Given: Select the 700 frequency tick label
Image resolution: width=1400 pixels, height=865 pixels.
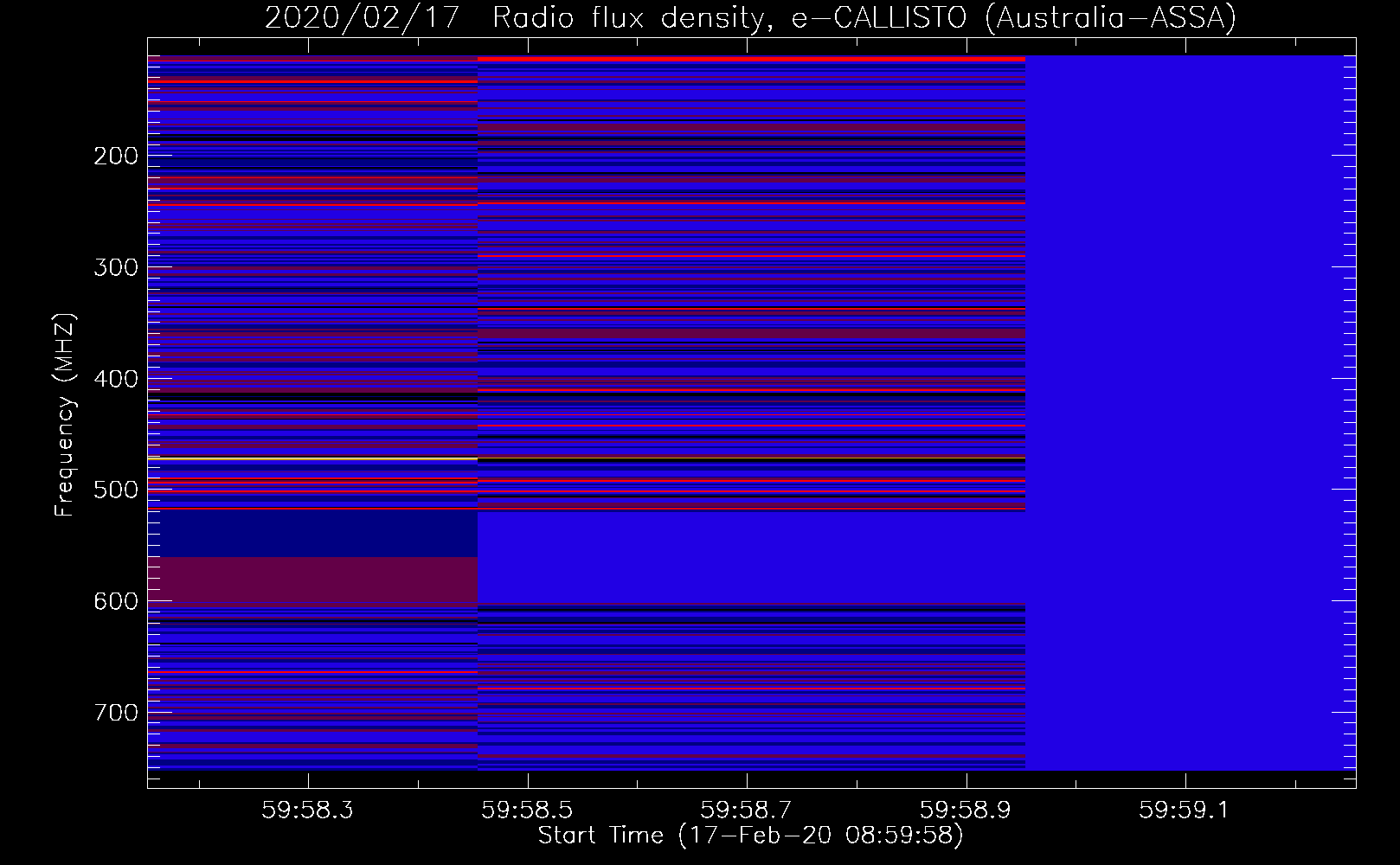Looking at the screenshot, I should (116, 713).
